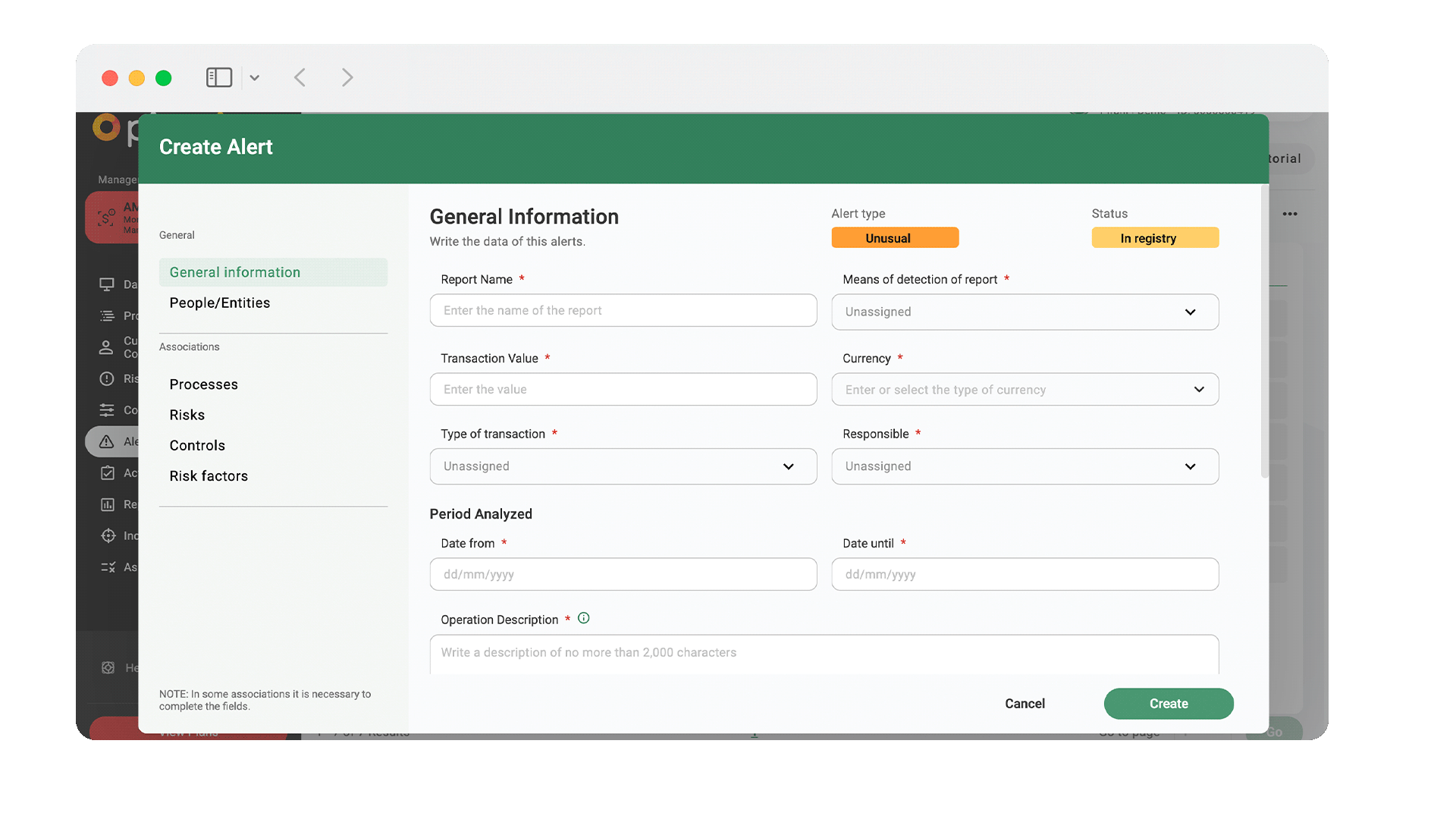This screenshot has width=1456, height=819.
Task: Click the incidents crosshair sidebar icon
Action: pyautogui.click(x=108, y=535)
